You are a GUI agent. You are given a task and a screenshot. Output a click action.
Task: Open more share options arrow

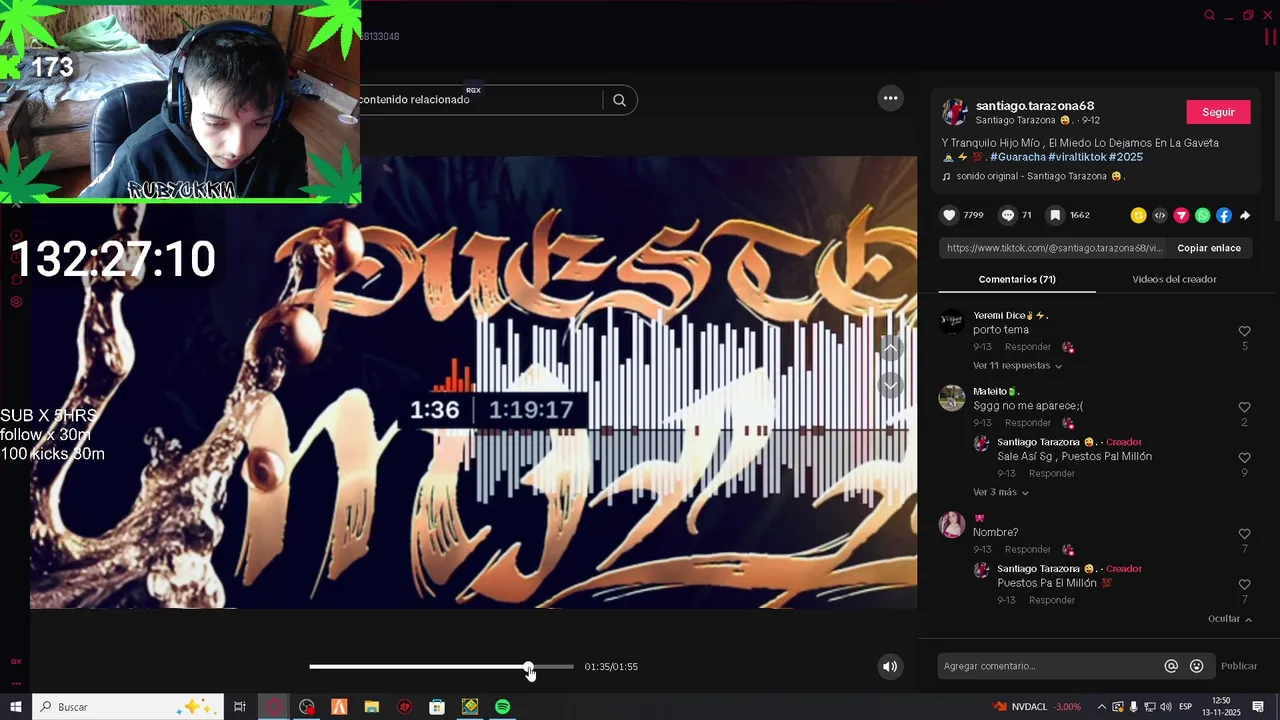click(x=1245, y=215)
